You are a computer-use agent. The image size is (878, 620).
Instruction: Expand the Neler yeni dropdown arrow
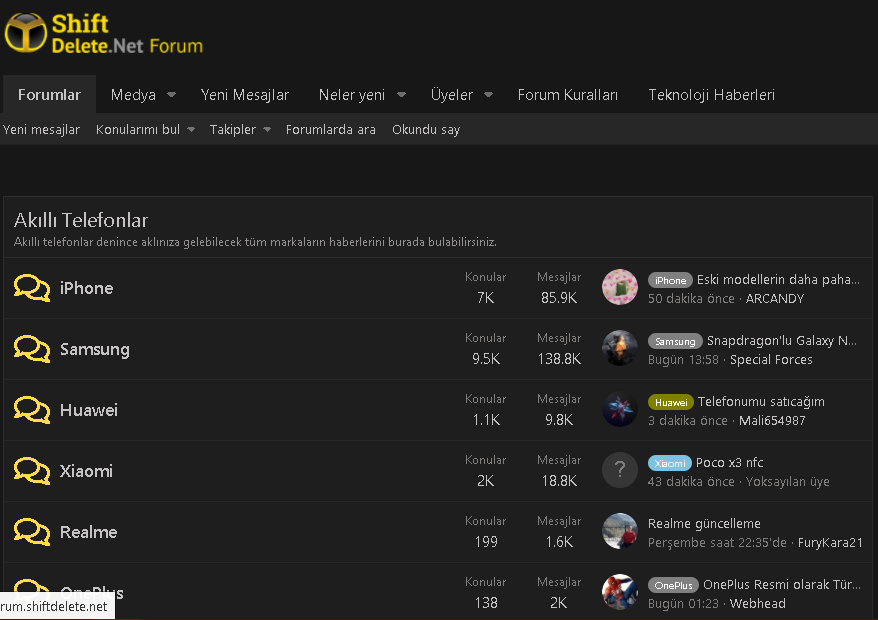(401, 95)
